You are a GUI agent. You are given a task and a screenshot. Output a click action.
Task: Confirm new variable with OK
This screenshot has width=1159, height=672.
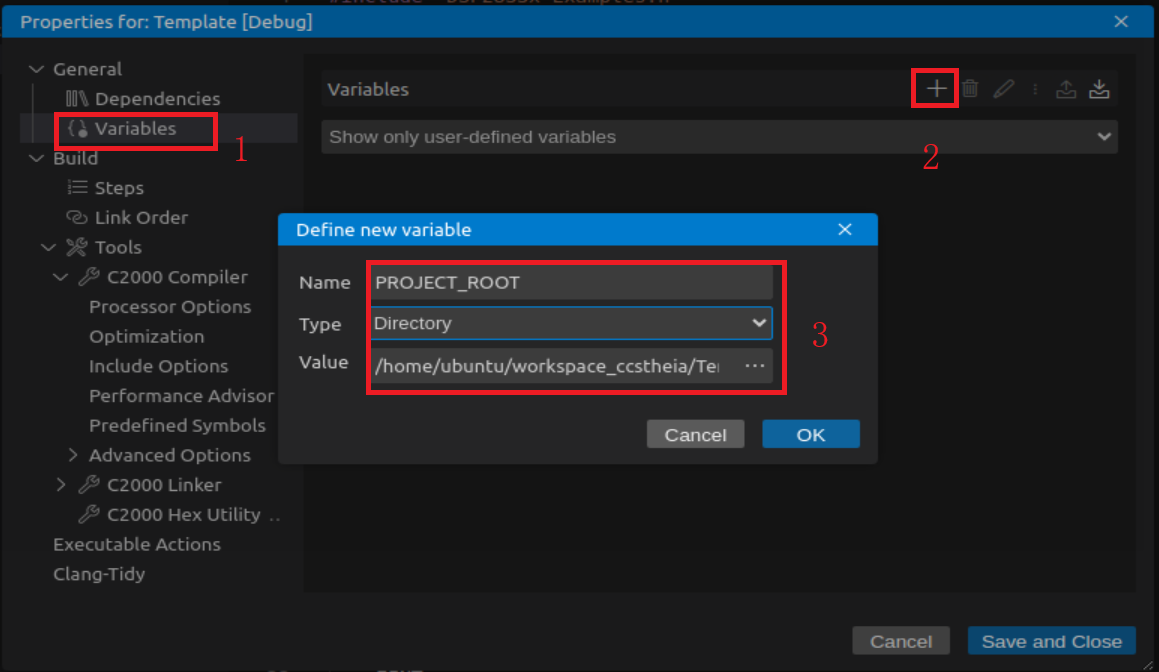pos(811,435)
